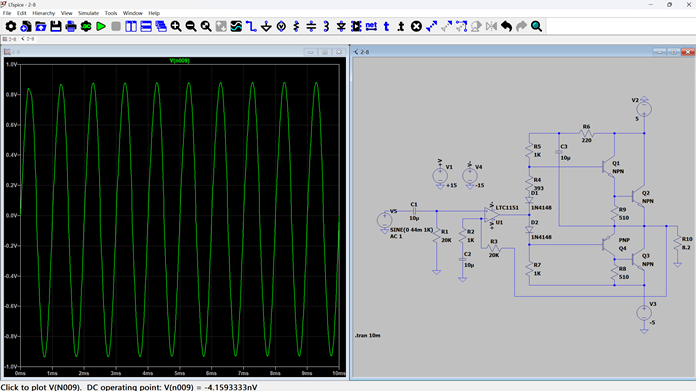Click the open file folder icon

pos(41,27)
